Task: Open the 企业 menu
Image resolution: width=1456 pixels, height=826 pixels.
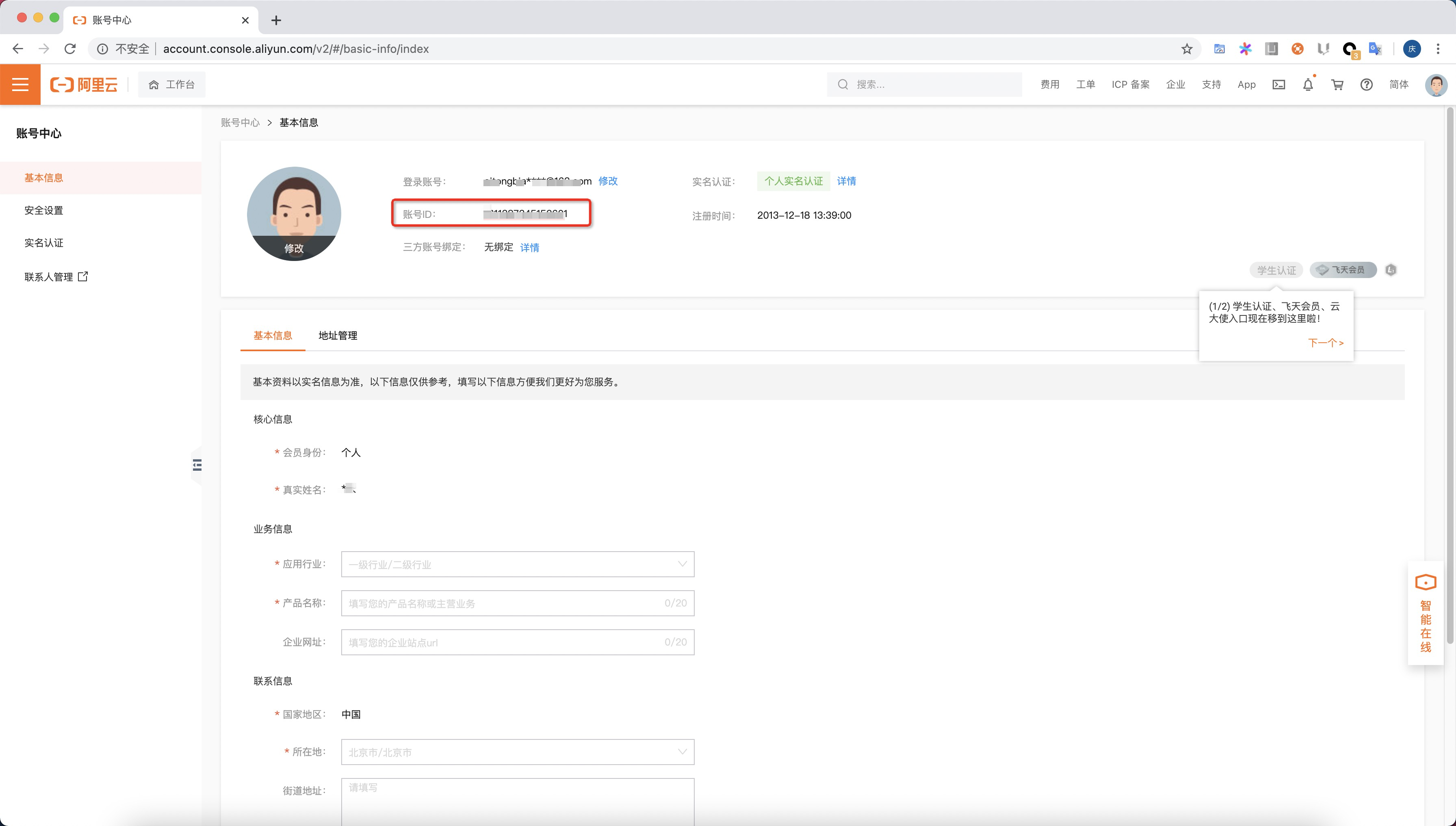Action: 1175,85
